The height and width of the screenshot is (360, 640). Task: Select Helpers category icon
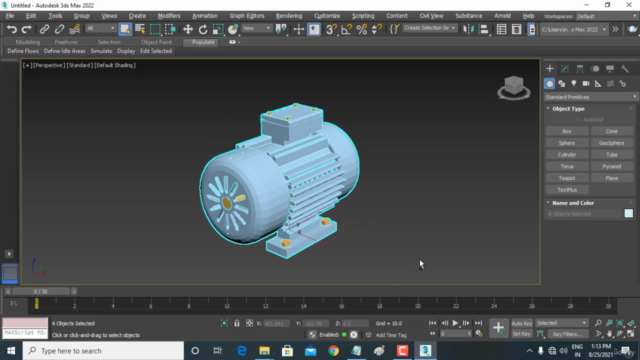point(598,84)
